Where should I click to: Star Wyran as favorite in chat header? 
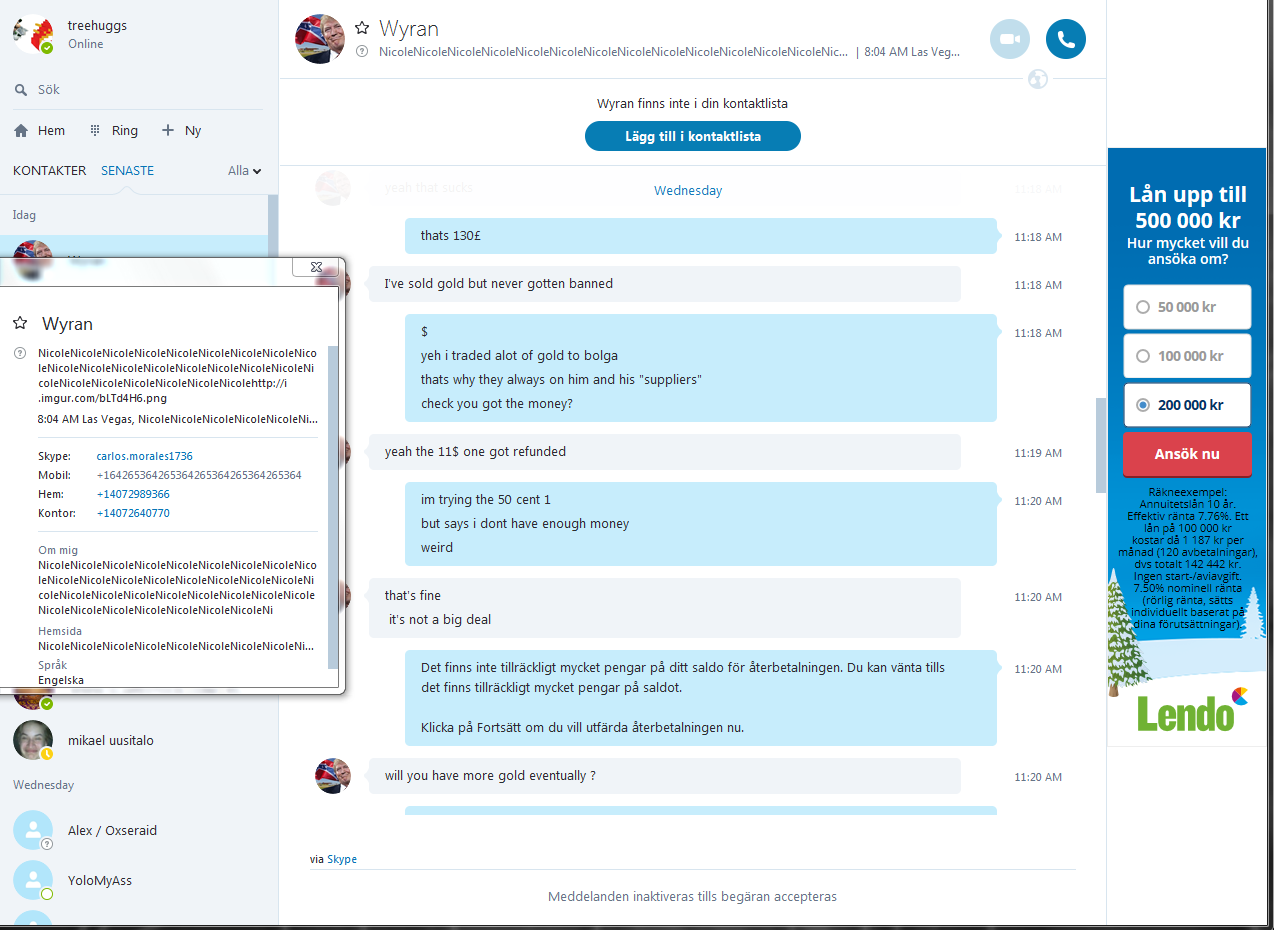362,28
